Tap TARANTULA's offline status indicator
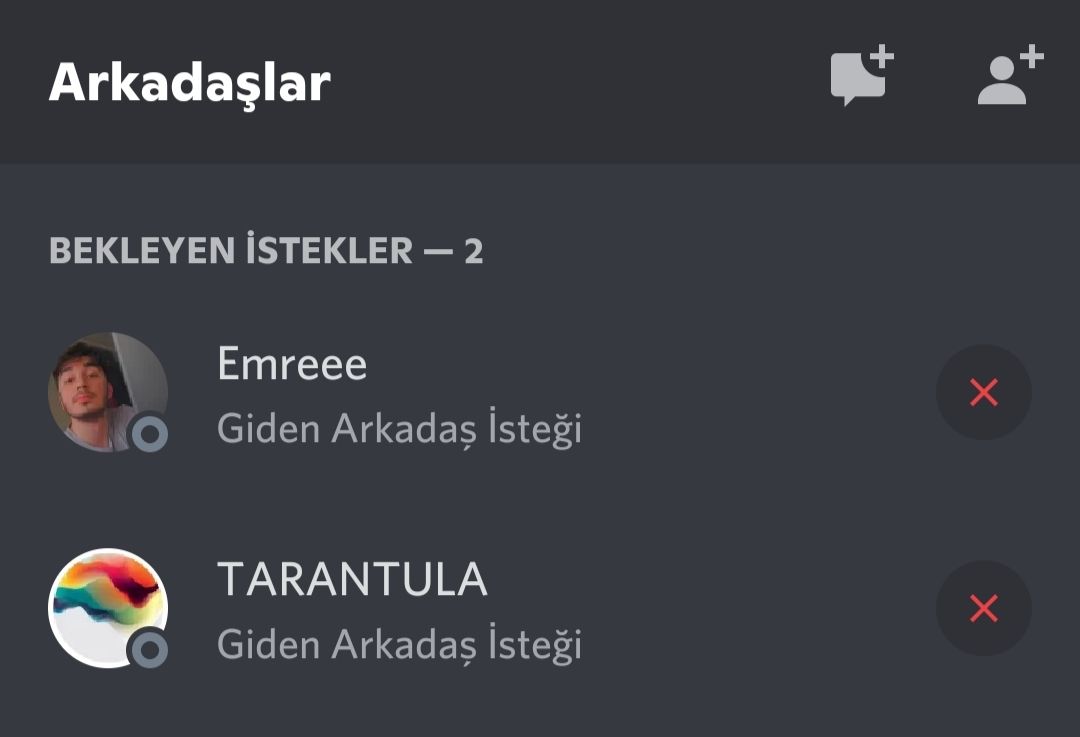 pyautogui.click(x=150, y=650)
